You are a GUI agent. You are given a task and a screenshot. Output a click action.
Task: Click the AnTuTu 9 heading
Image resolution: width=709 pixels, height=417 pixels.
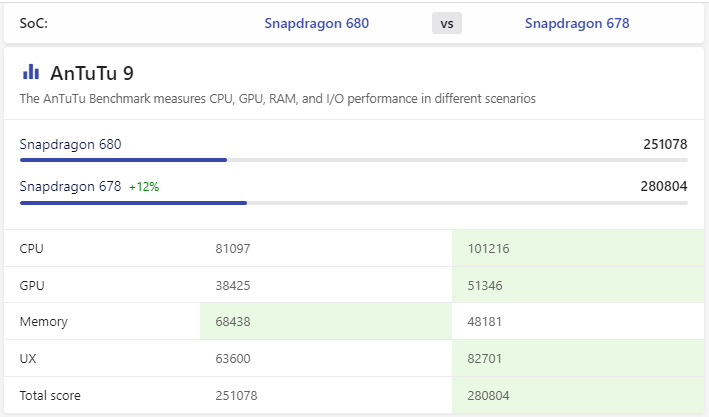[92, 73]
